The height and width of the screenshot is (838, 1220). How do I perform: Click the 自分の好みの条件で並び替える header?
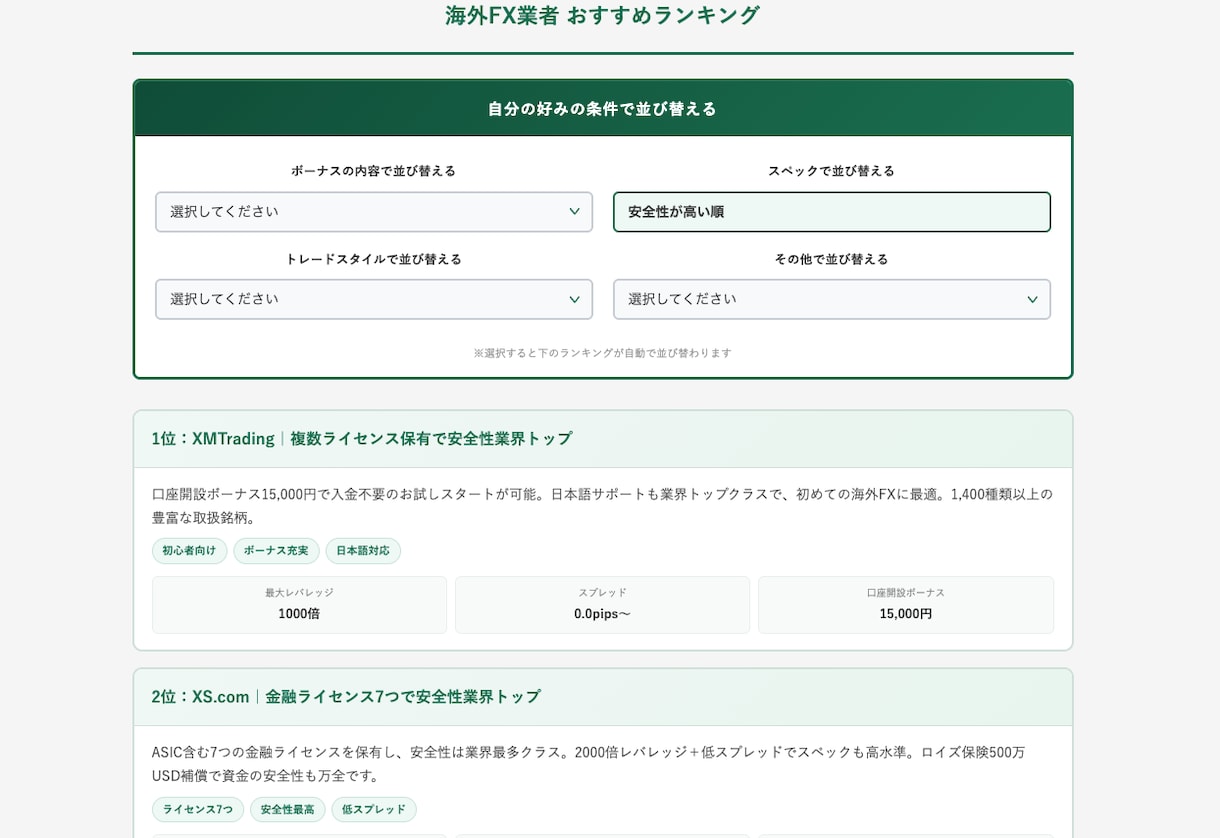coord(603,108)
